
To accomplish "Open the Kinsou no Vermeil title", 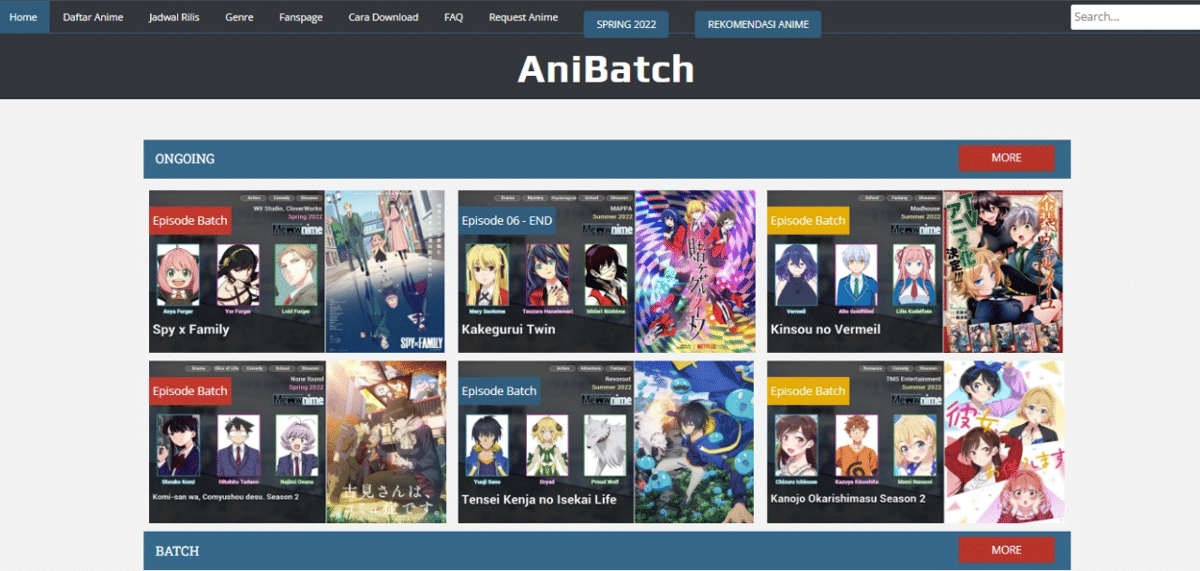I will (825, 329).
